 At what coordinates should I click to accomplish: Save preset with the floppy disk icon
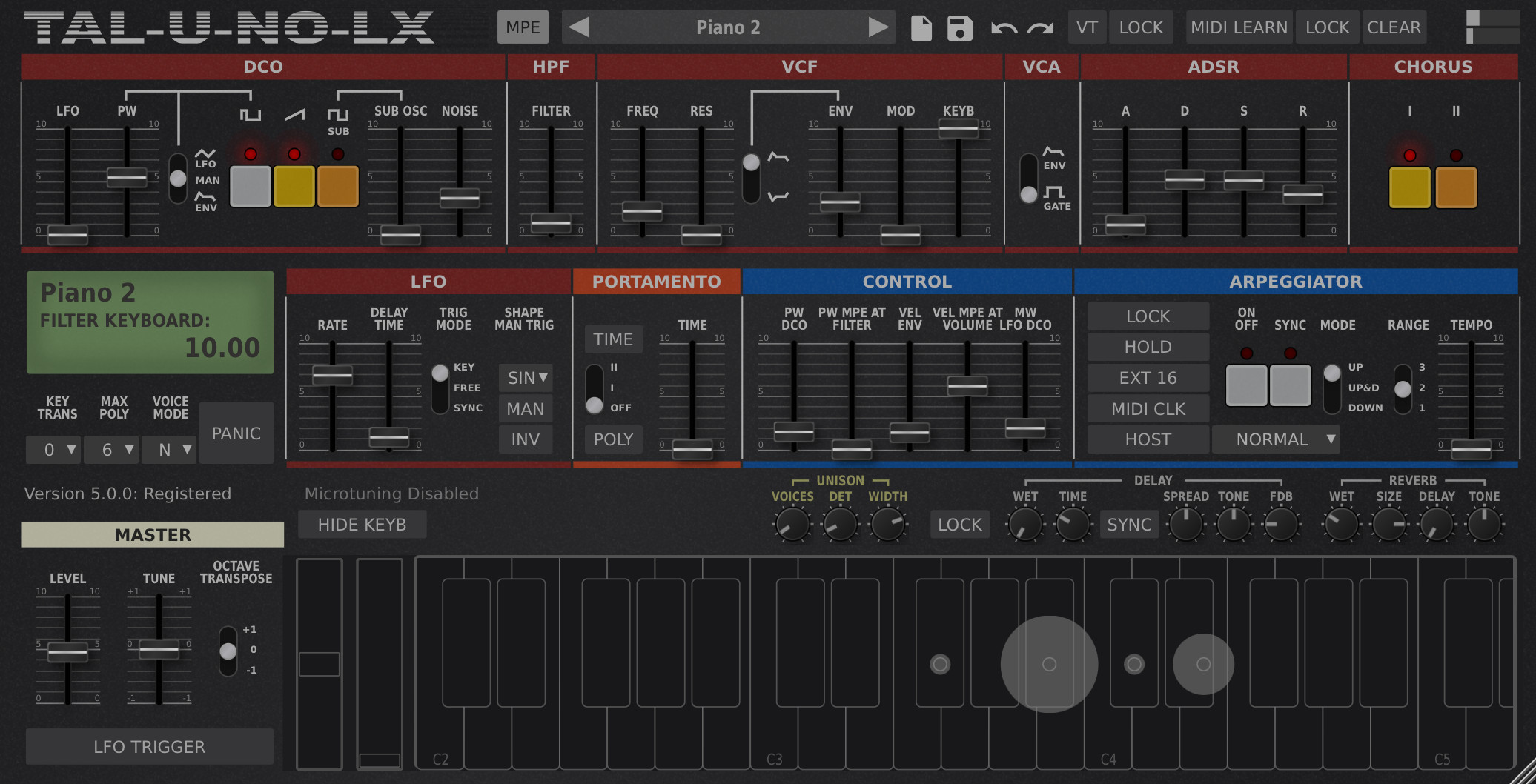959,28
